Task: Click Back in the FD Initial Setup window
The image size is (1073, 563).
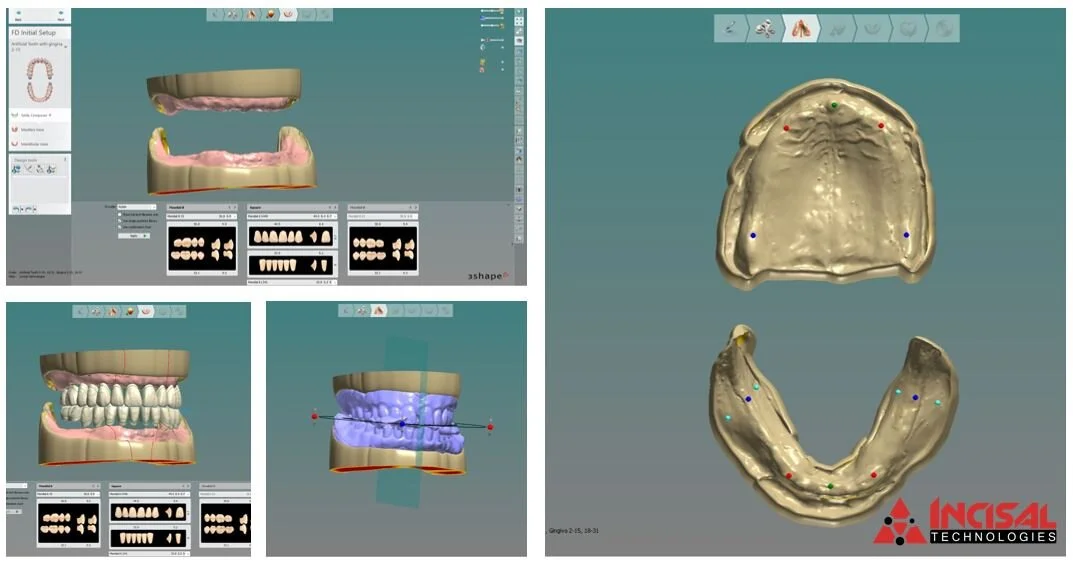Action: tap(18, 15)
